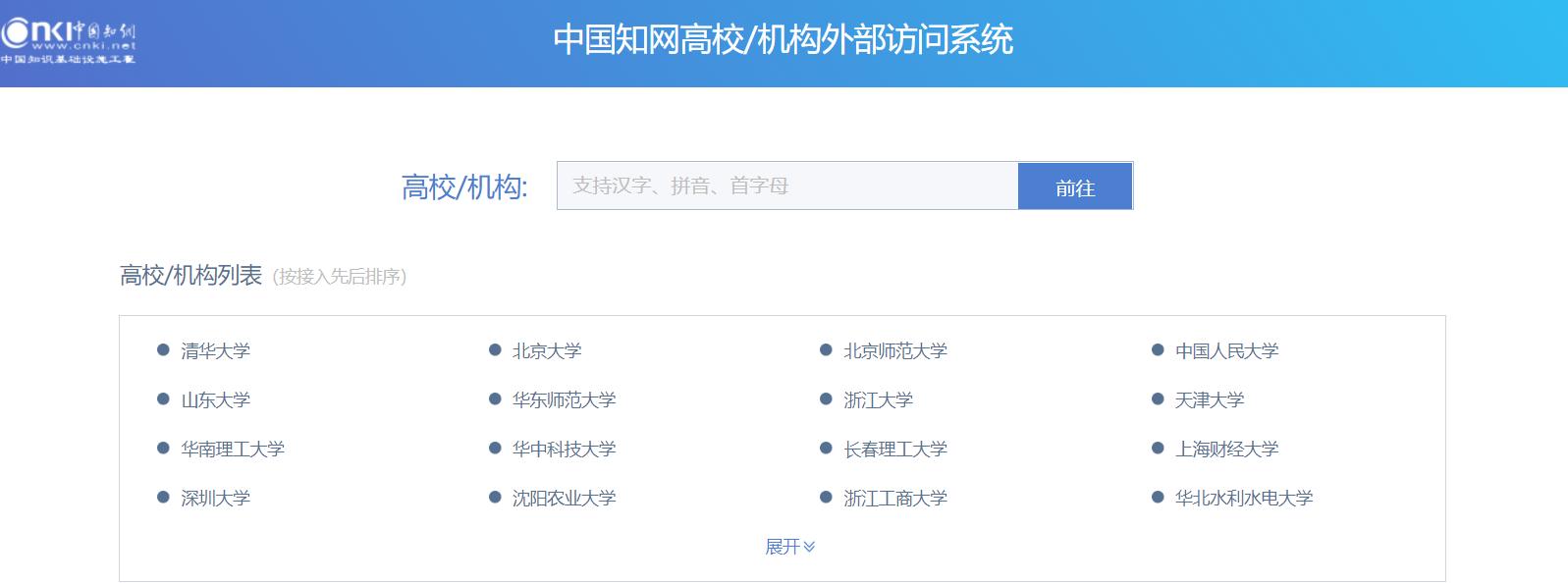Open 北京师范大学 link
The image size is (1568, 583).
point(895,350)
